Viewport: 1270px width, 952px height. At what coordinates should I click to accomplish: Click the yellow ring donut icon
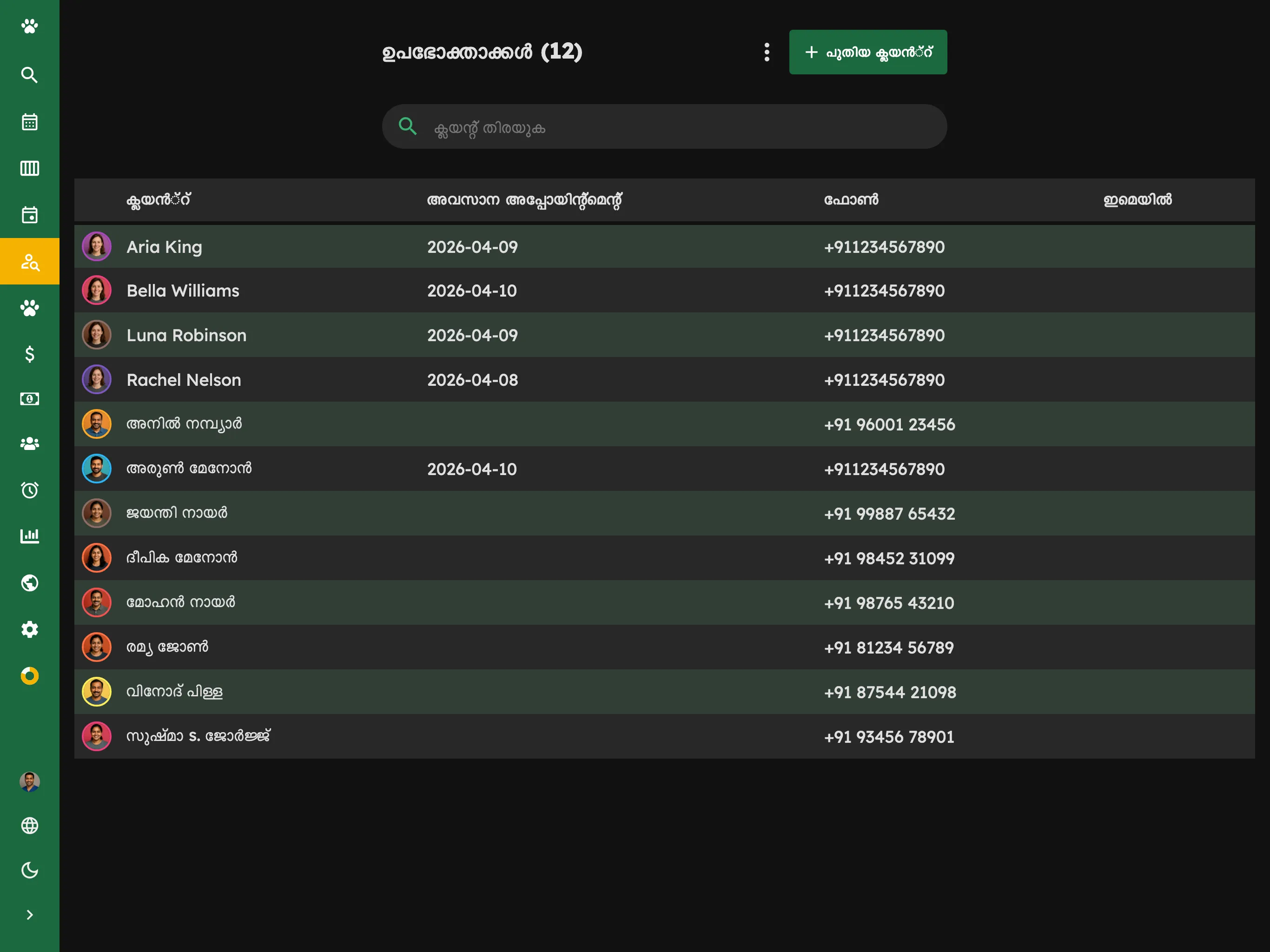29,676
